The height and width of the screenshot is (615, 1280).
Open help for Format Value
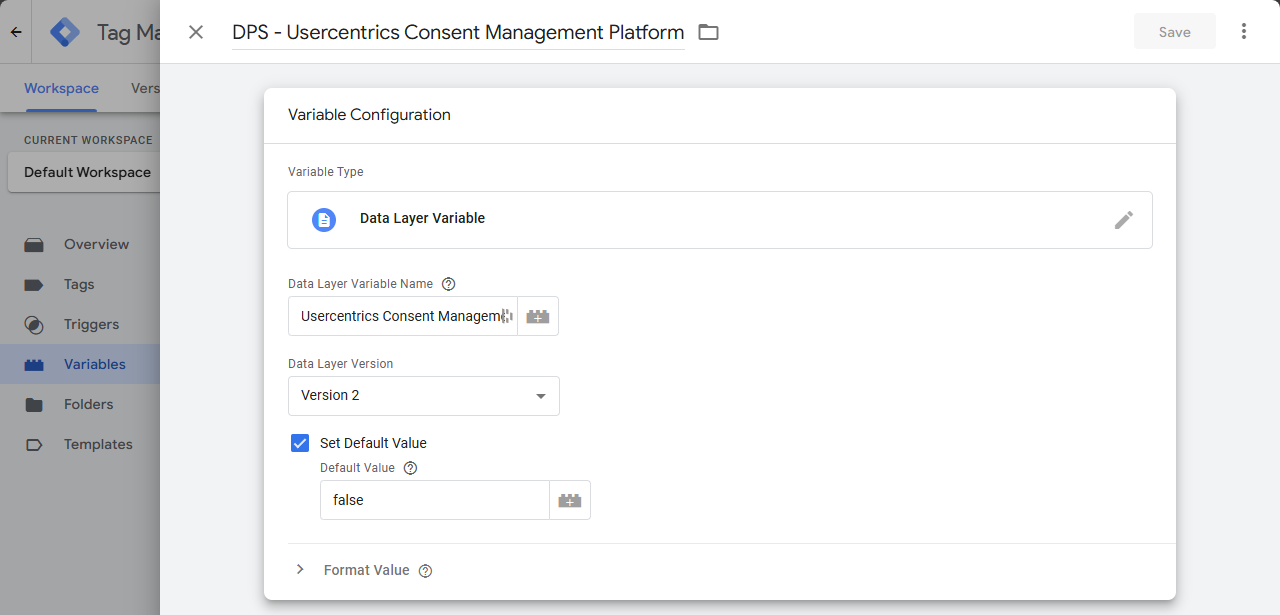tap(425, 571)
